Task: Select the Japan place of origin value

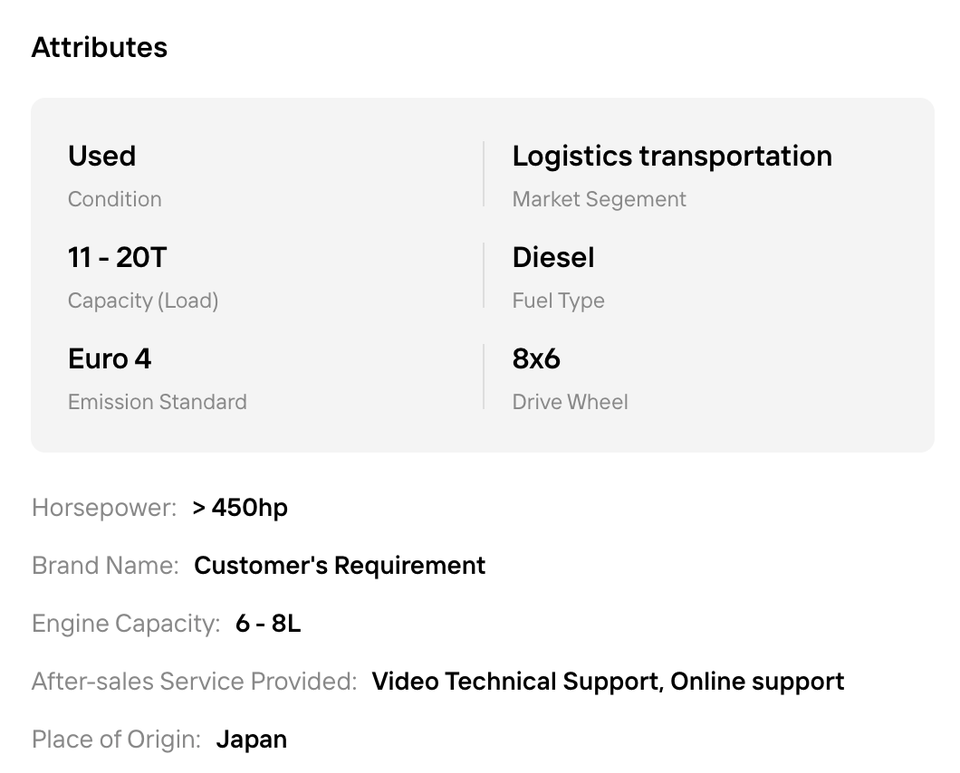Action: (252, 739)
